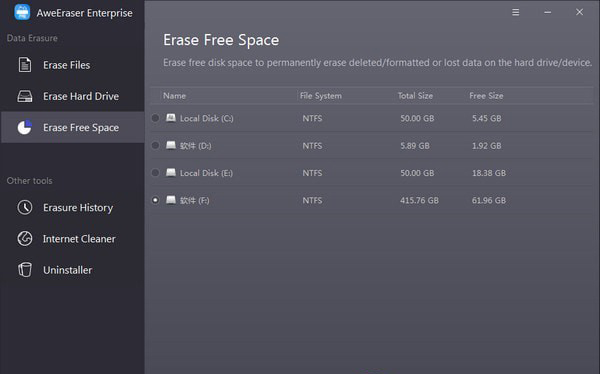Sort drives by Name column header

(x=174, y=96)
